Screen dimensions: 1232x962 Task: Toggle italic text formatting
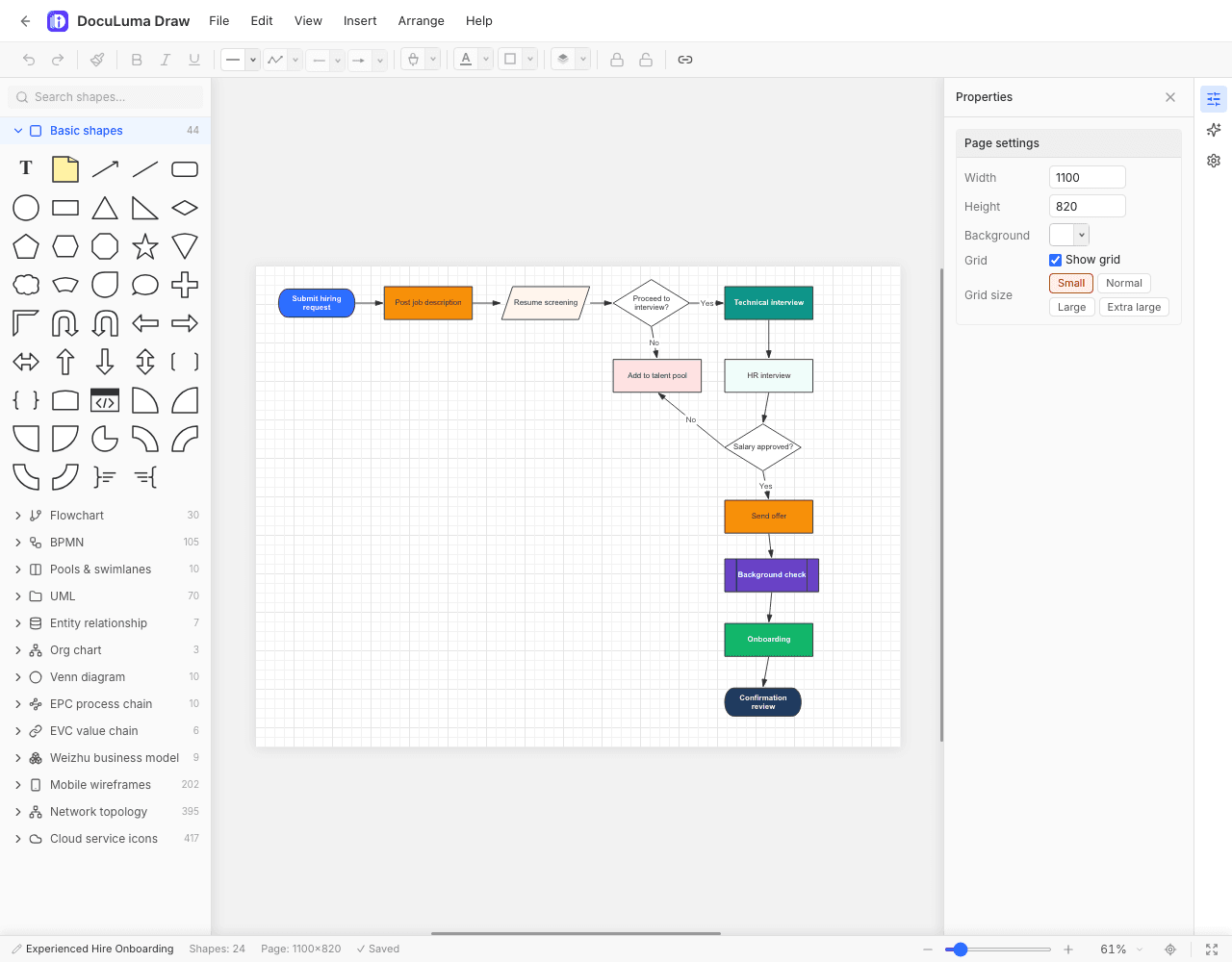pos(166,60)
